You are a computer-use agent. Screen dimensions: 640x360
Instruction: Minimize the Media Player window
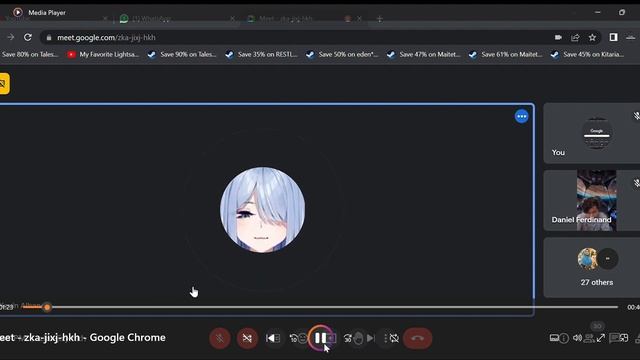pyautogui.click(x=598, y=12)
